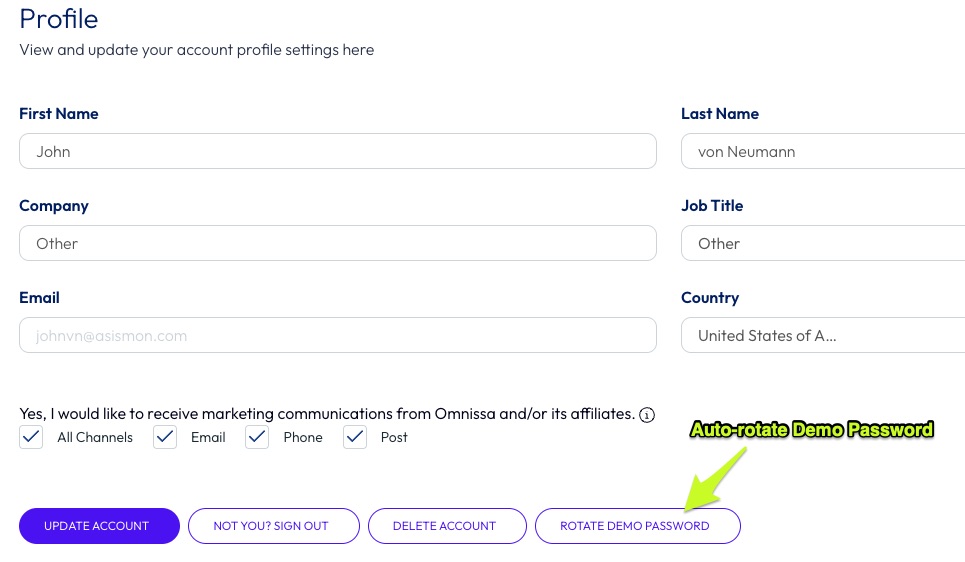Screen dimensions: 965x562
Task: Focus the First Name input containing John
Action: pos(337,152)
